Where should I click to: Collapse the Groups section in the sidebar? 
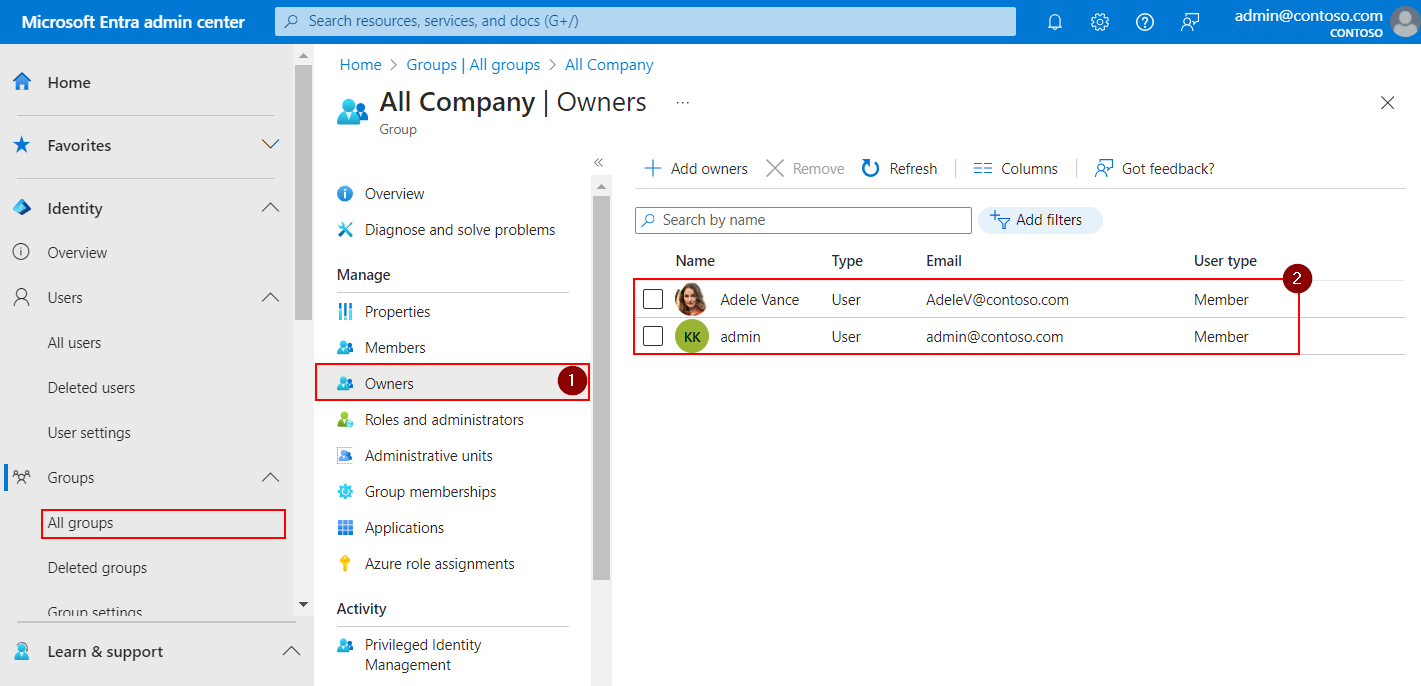click(x=269, y=477)
